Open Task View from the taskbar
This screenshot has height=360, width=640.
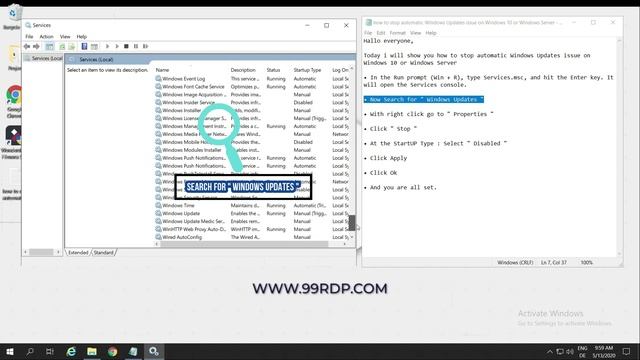tap(50, 351)
